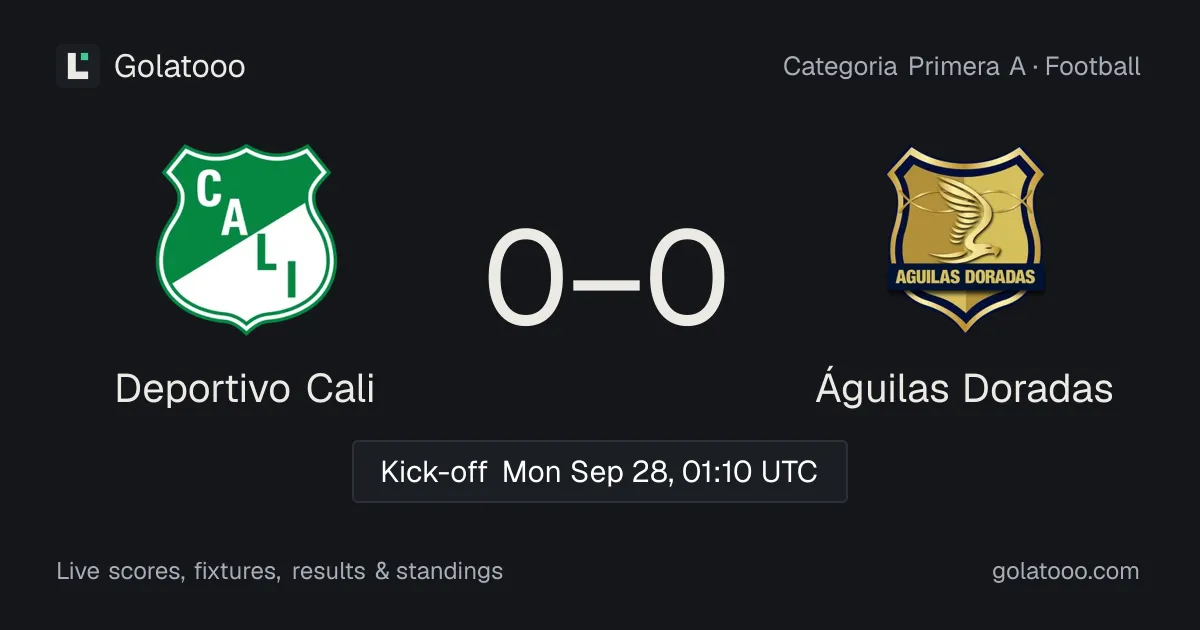Open the golatooo.com link
Image resolution: width=1200 pixels, height=630 pixels.
pyautogui.click(x=1066, y=571)
